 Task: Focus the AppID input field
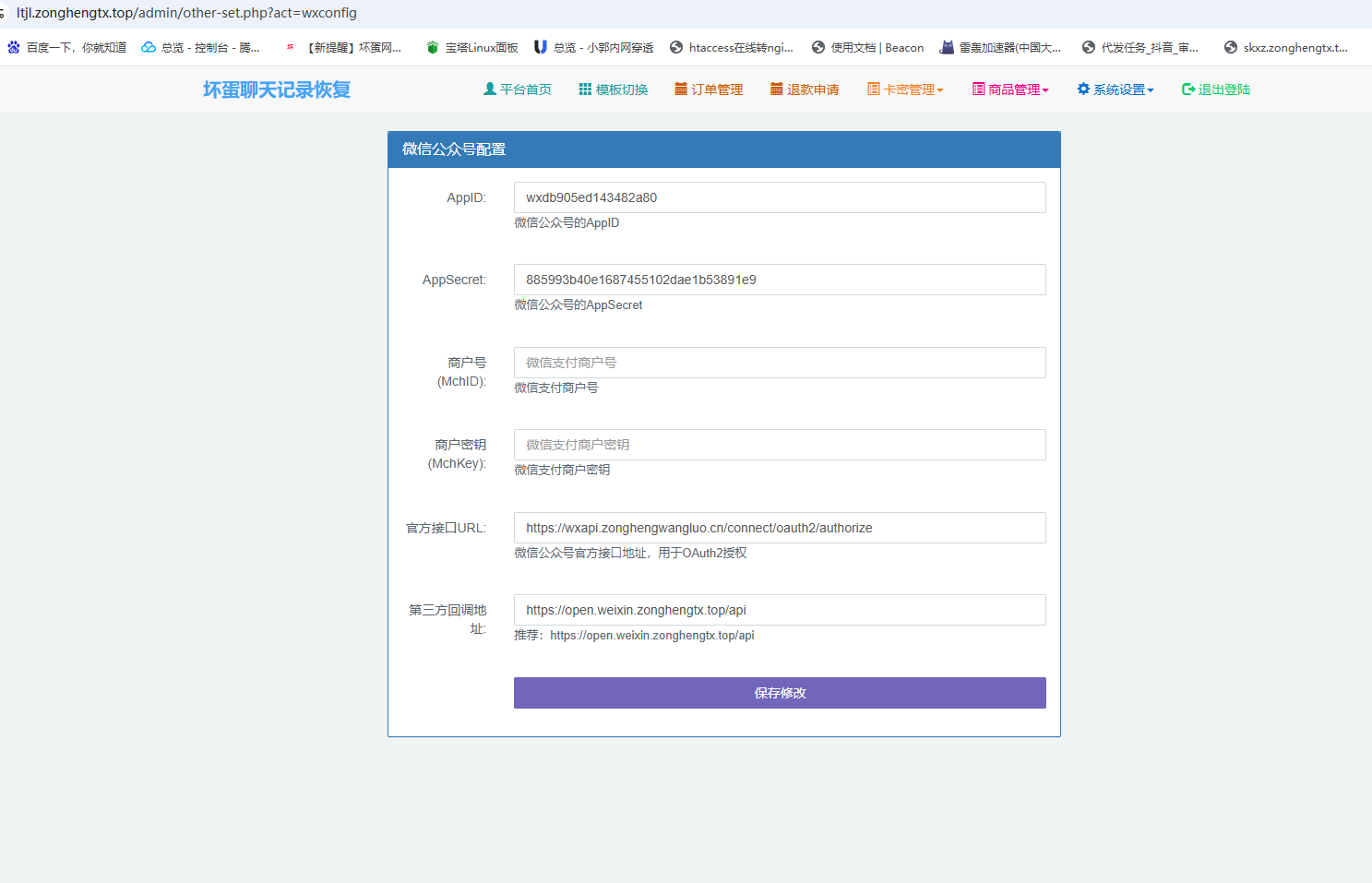780,197
